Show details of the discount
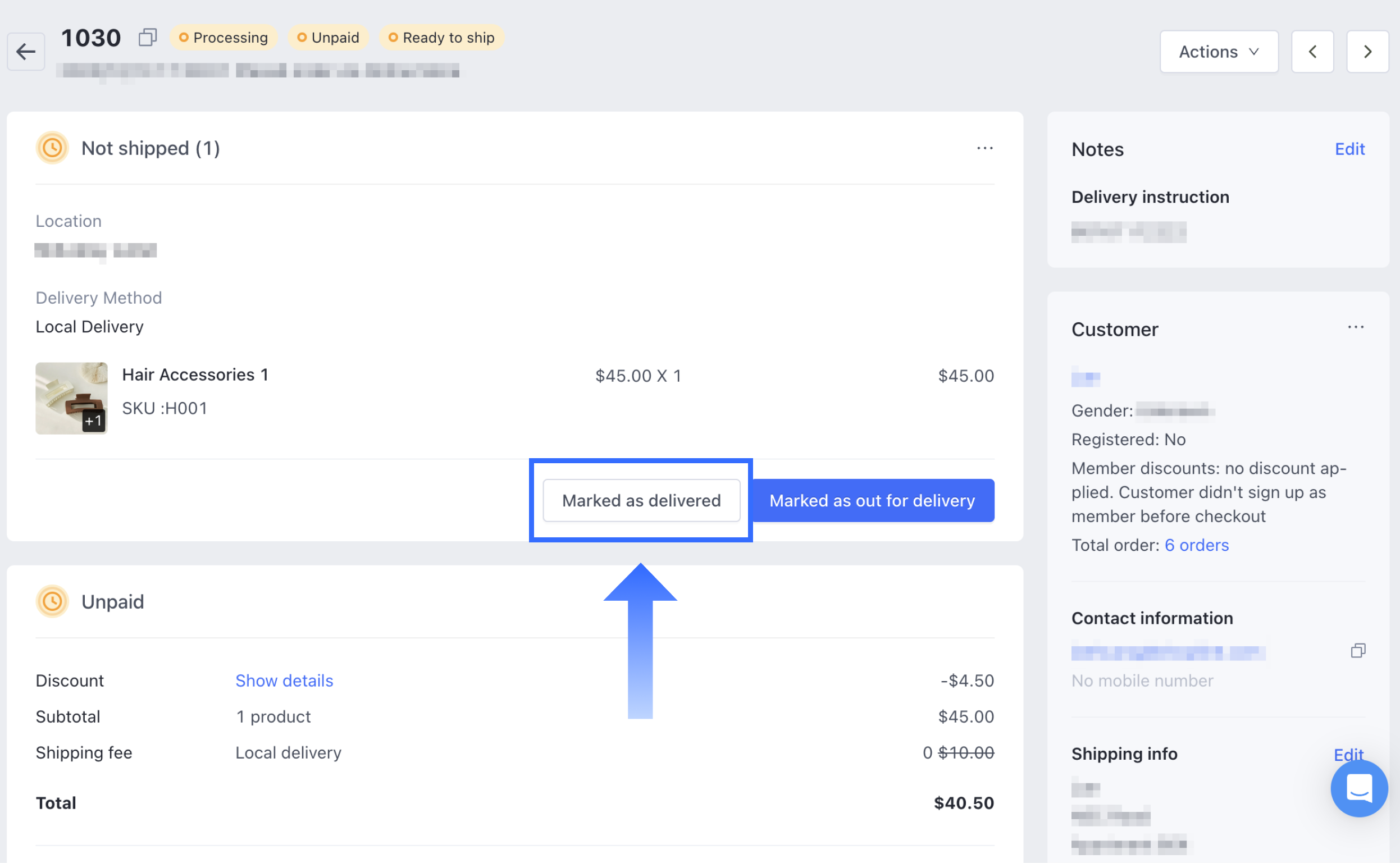 tap(284, 681)
